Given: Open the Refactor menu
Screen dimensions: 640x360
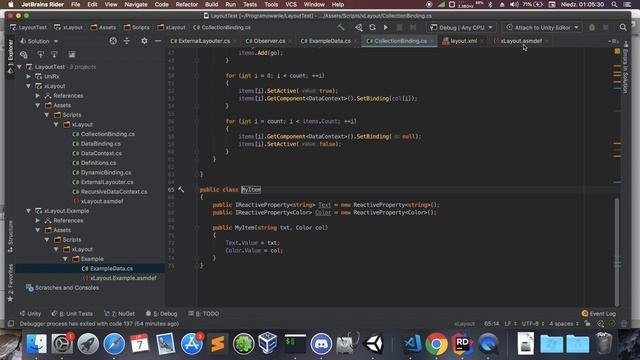Looking at the screenshot, I should pyautogui.click(x=187, y=4).
